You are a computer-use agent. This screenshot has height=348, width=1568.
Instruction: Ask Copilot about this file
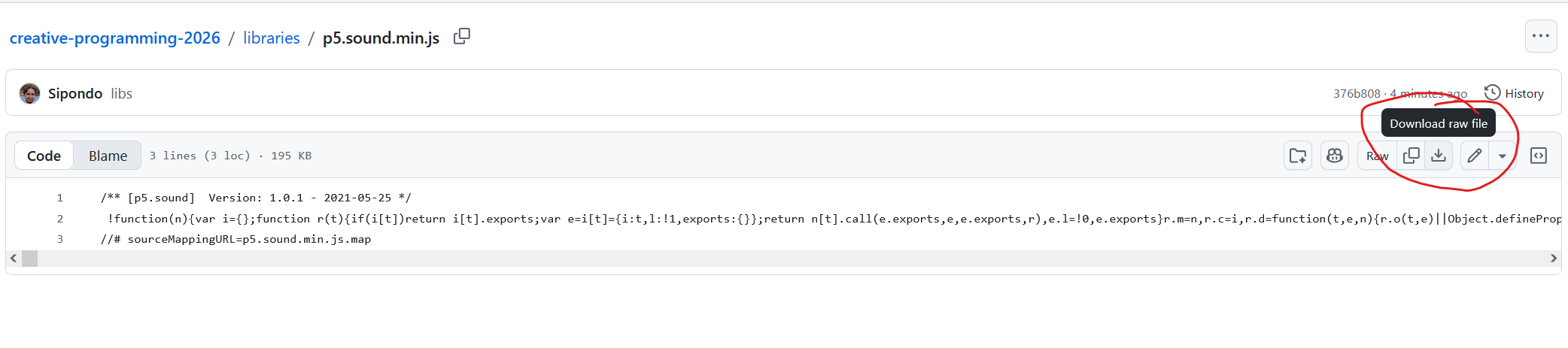(1335, 156)
